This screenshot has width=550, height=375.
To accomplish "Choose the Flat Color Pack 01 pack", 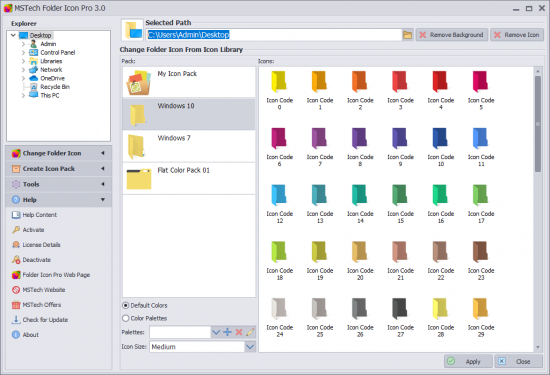I will pyautogui.click(x=189, y=179).
